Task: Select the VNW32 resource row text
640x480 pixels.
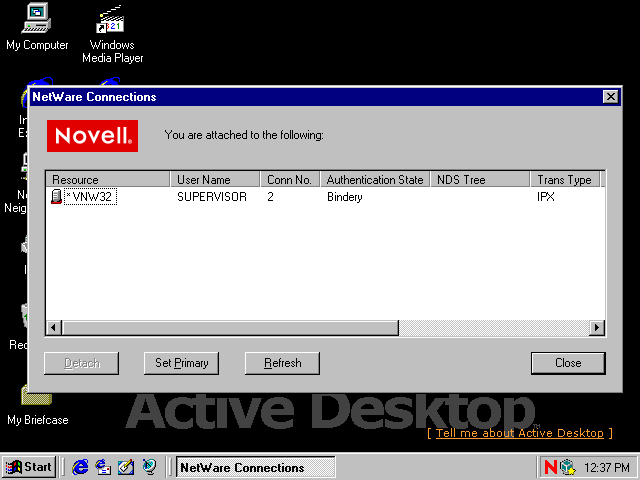Action: pos(91,197)
